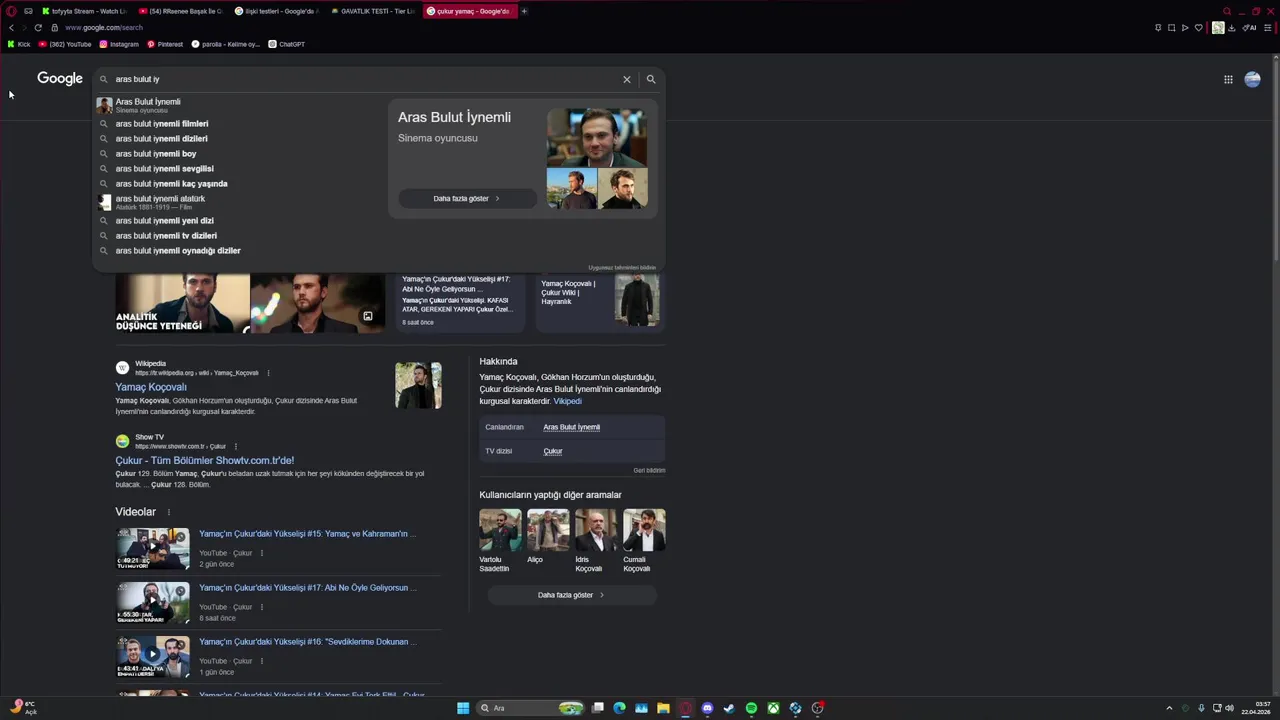
Task: Select suggestion 'aras bulut iynemli sevgilisi'
Action: tap(165, 169)
